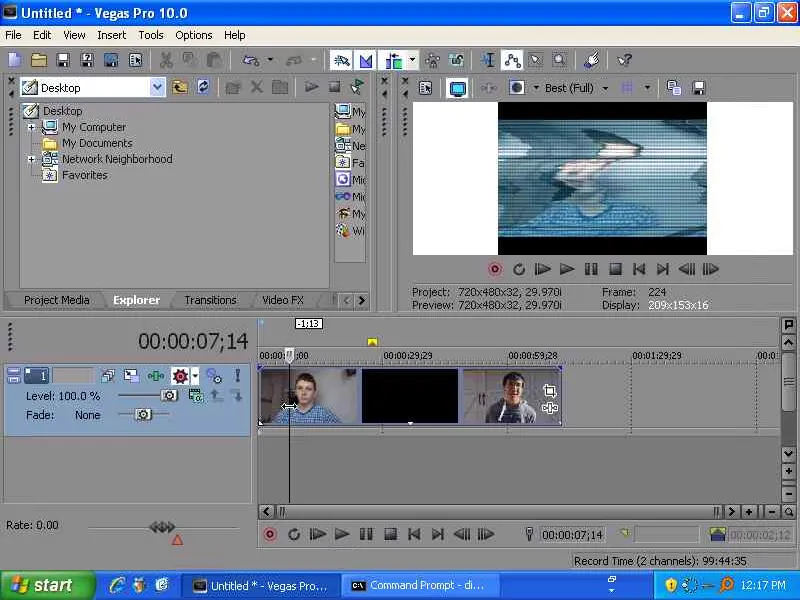Toggle Video Preview on External Monitor
This screenshot has height=600, width=800.
(x=457, y=88)
